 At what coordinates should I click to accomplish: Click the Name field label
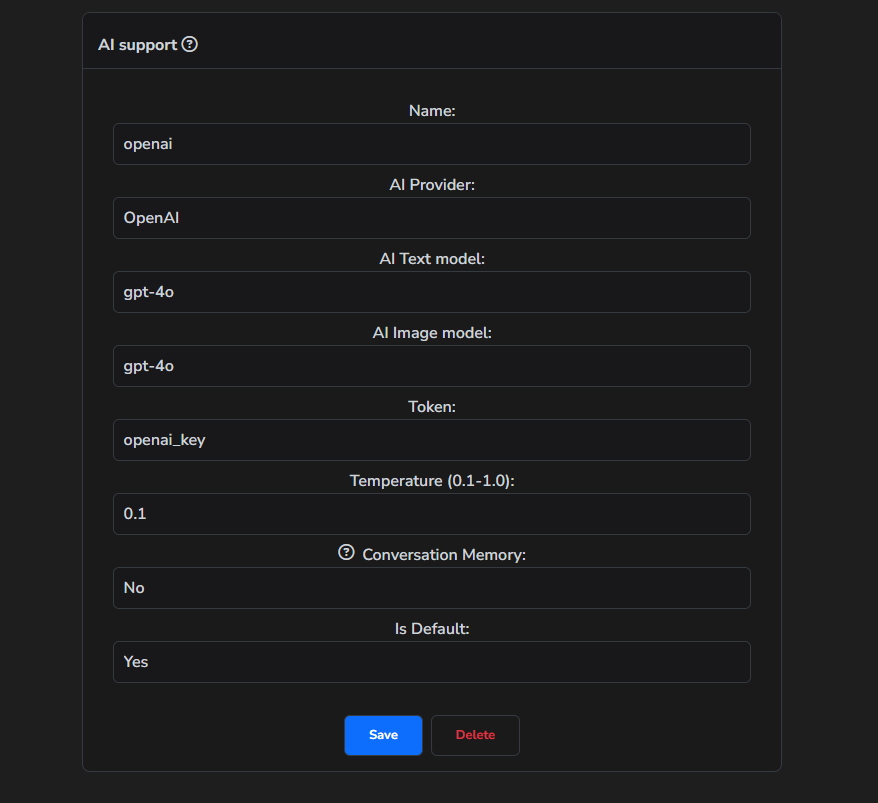tap(431, 111)
